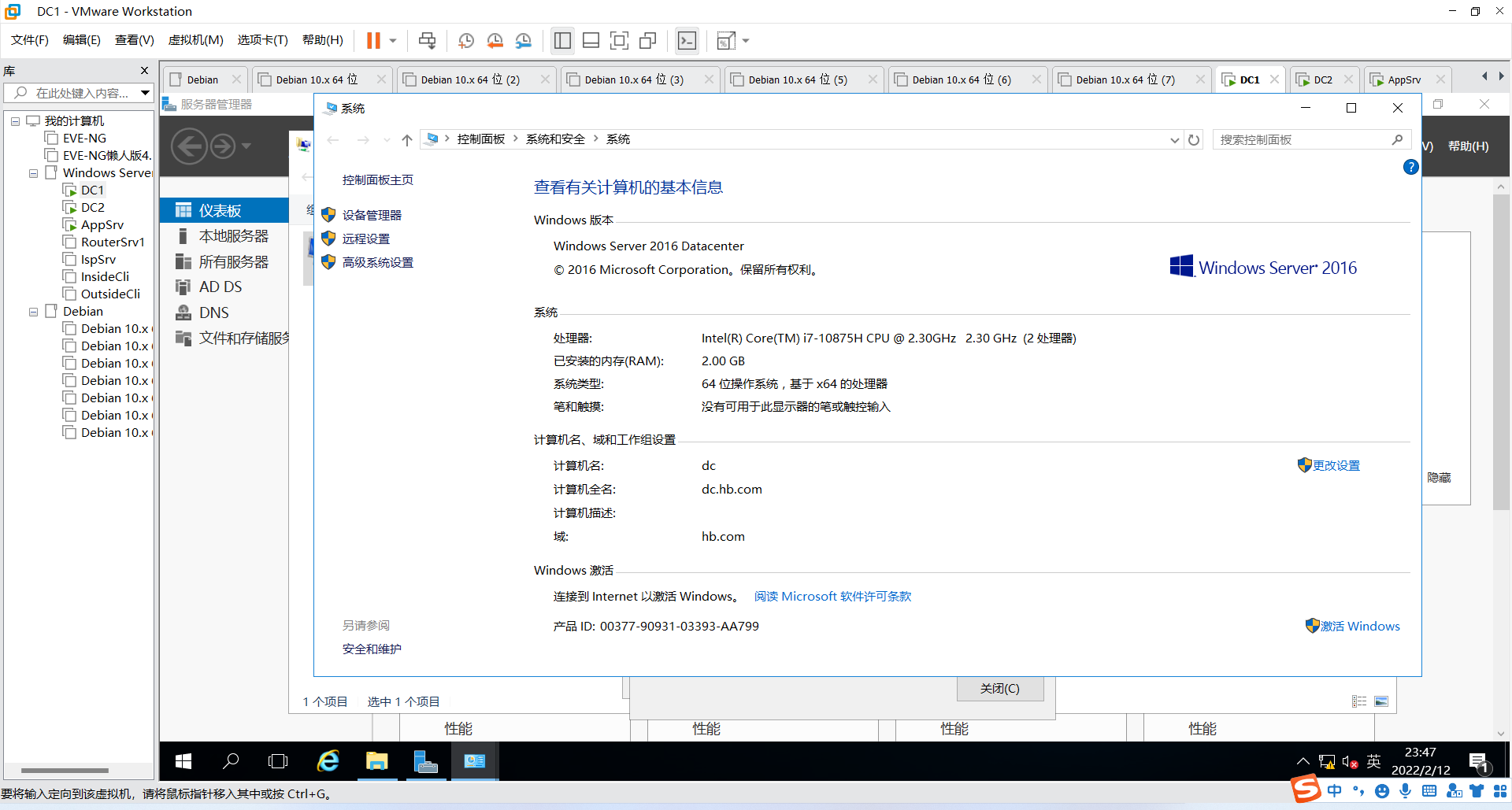
Task: Open the power options dropdown arrow
Action: tap(393, 41)
